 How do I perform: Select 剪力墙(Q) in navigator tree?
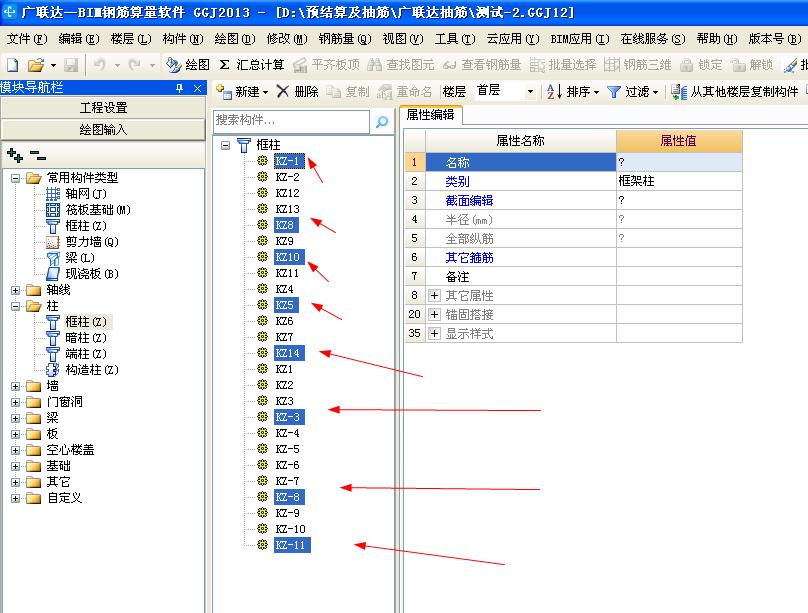click(92, 242)
